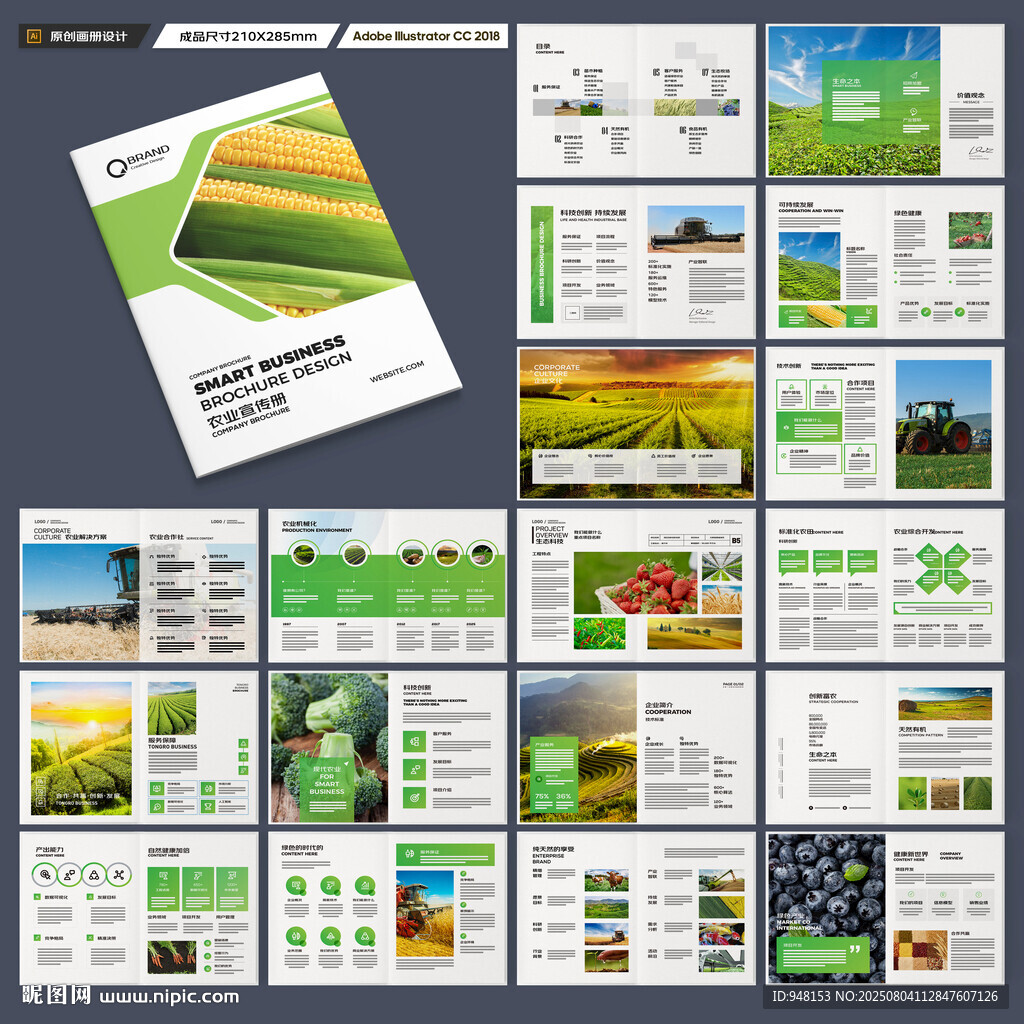
Task: Click the Adobe Illustrator CC 2018 label
Action: pos(426,36)
